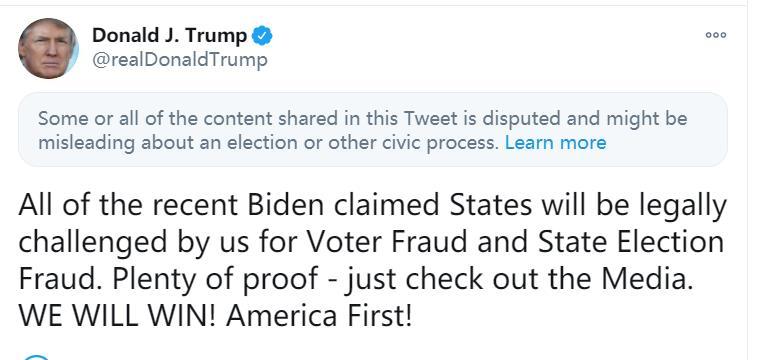Click the tweet line beginning "Fraud. Plenty of proof"
Viewport: 762px width, 360px height.
point(355,280)
